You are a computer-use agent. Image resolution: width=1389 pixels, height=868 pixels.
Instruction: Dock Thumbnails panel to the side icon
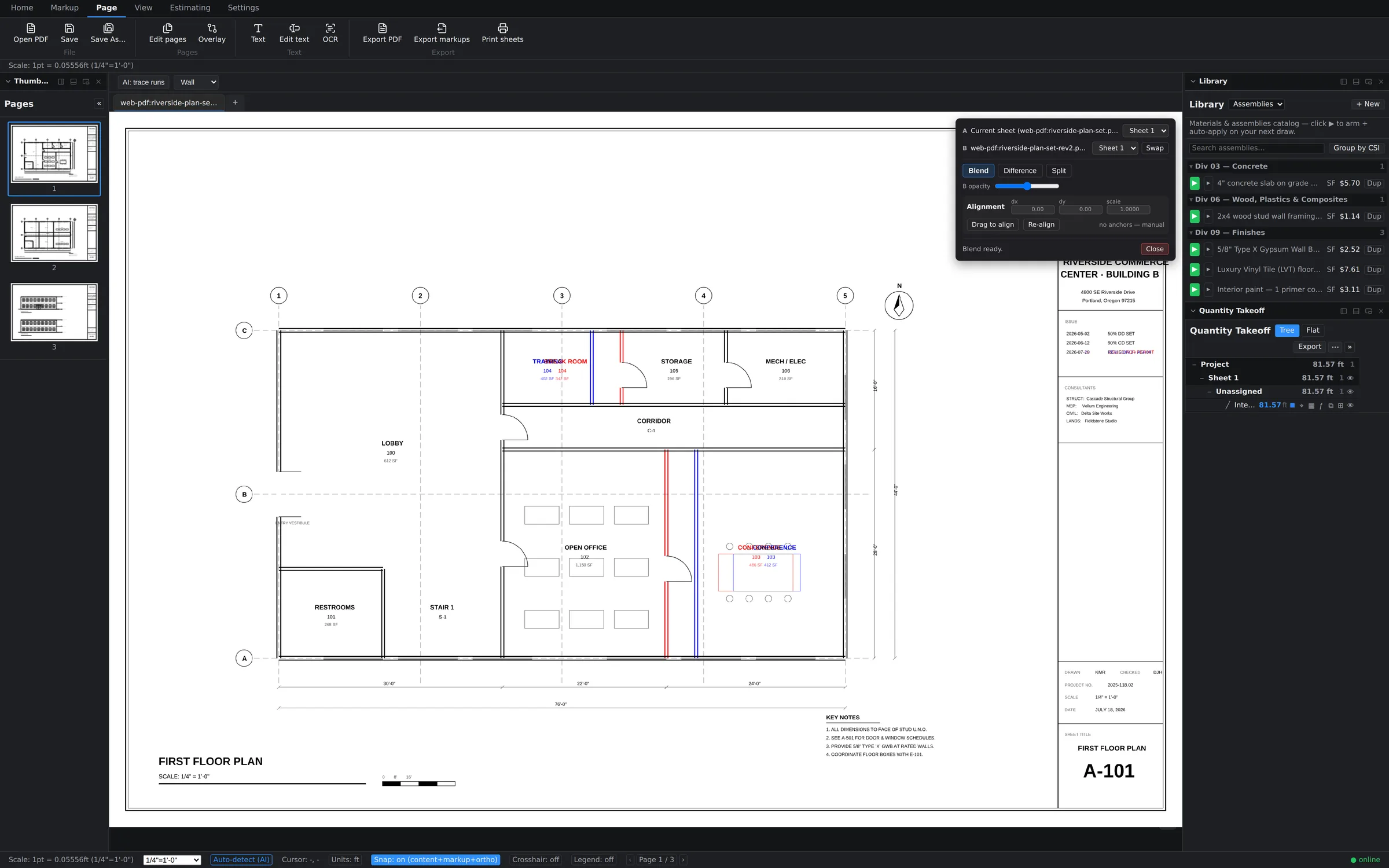61,82
